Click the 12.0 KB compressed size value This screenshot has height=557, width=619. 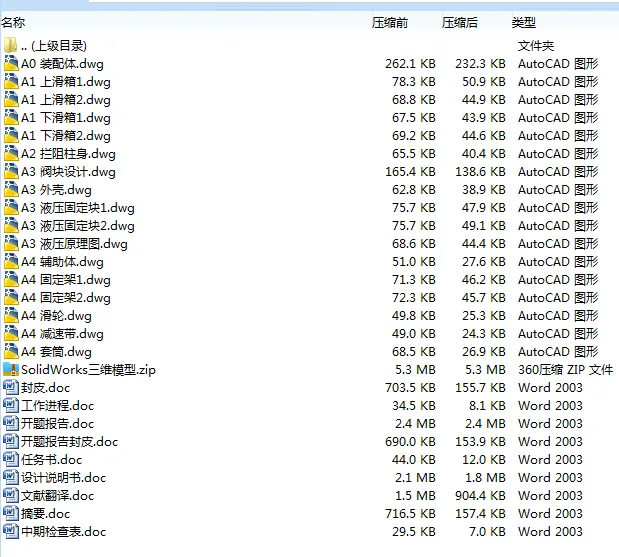click(484, 459)
